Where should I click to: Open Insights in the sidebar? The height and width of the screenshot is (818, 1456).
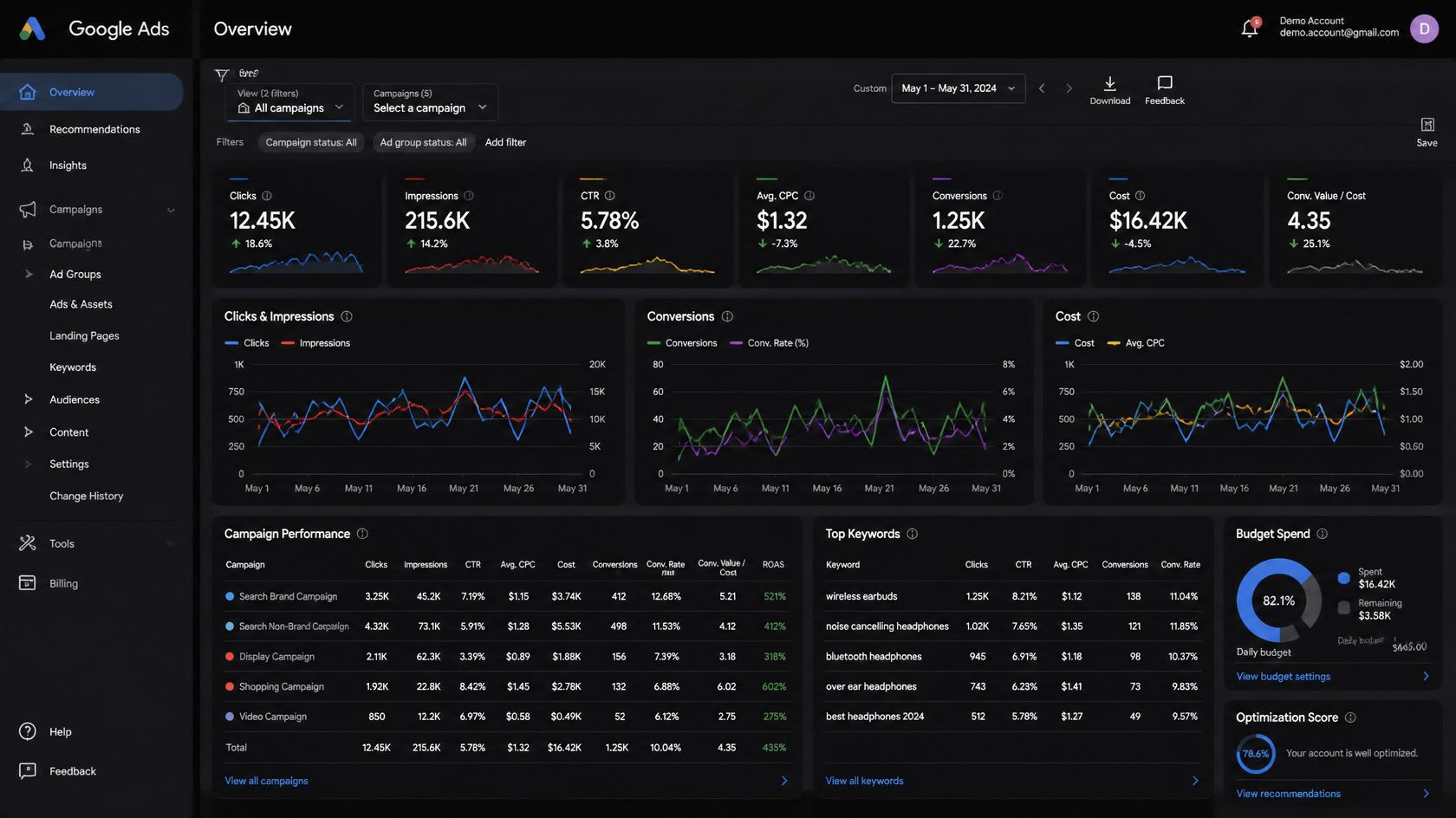coord(68,166)
